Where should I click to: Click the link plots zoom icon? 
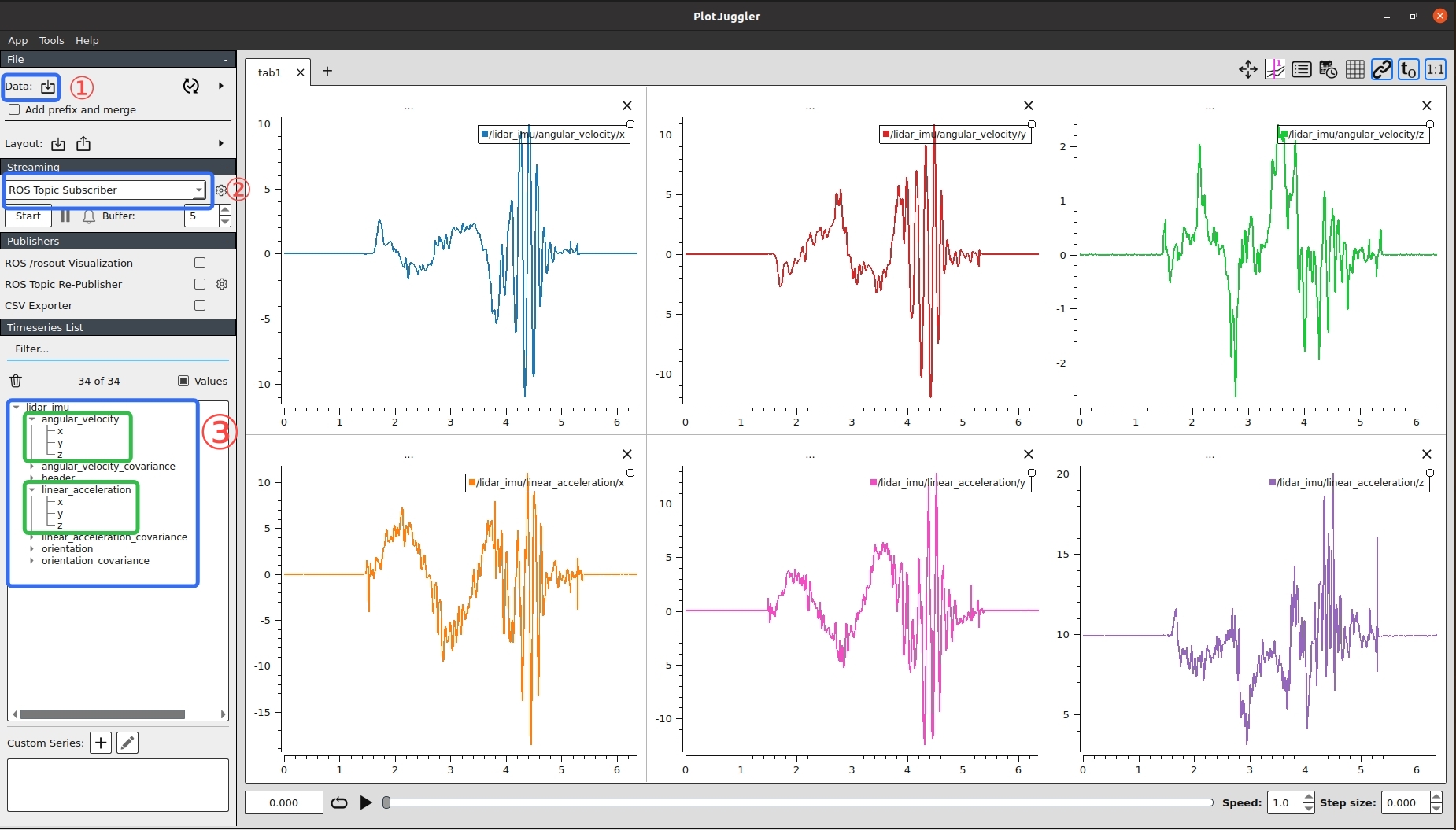(1381, 70)
